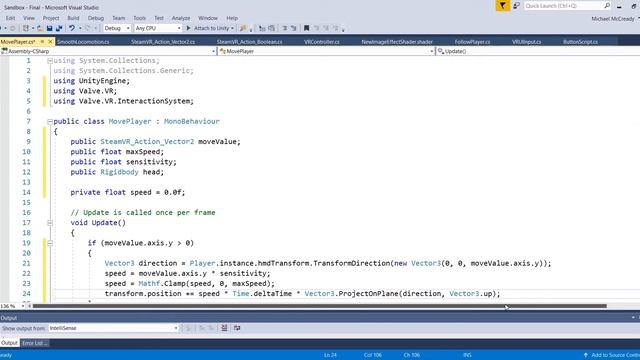Click the Add to Source Control arrow icon

click(586, 355)
